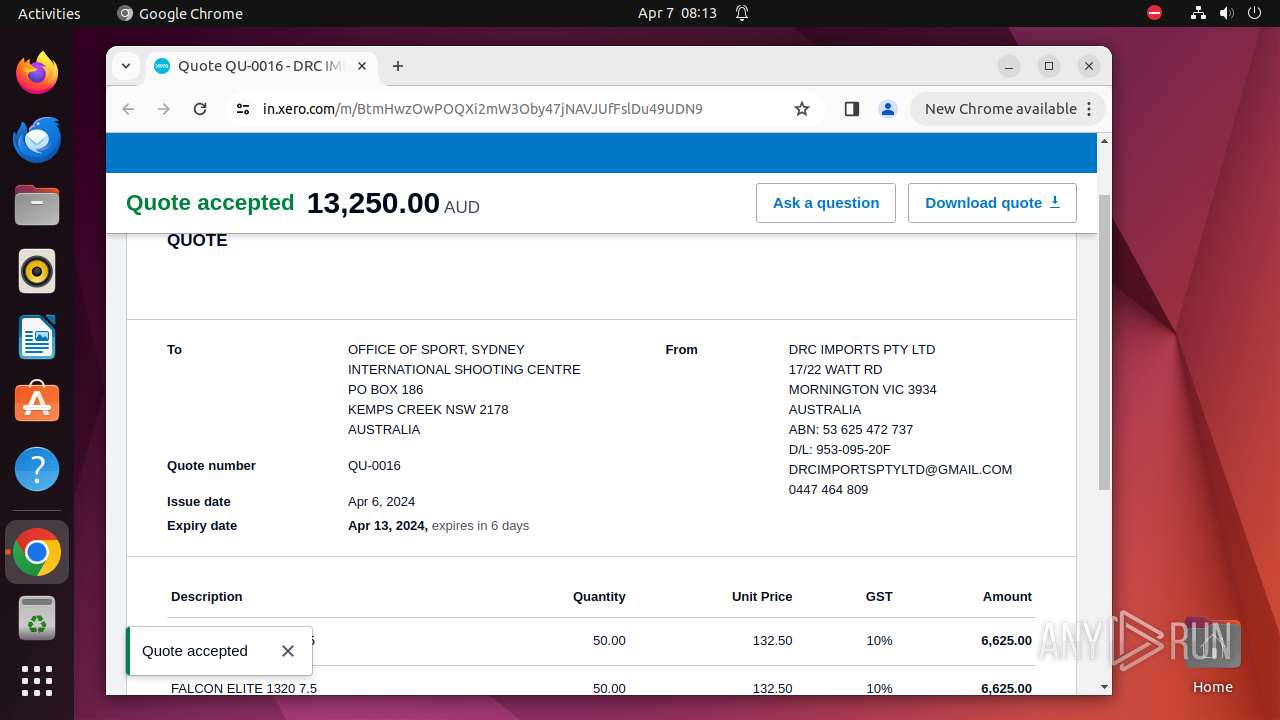Click the Unit Price column header
Viewport: 1280px width, 720px height.
762,597
